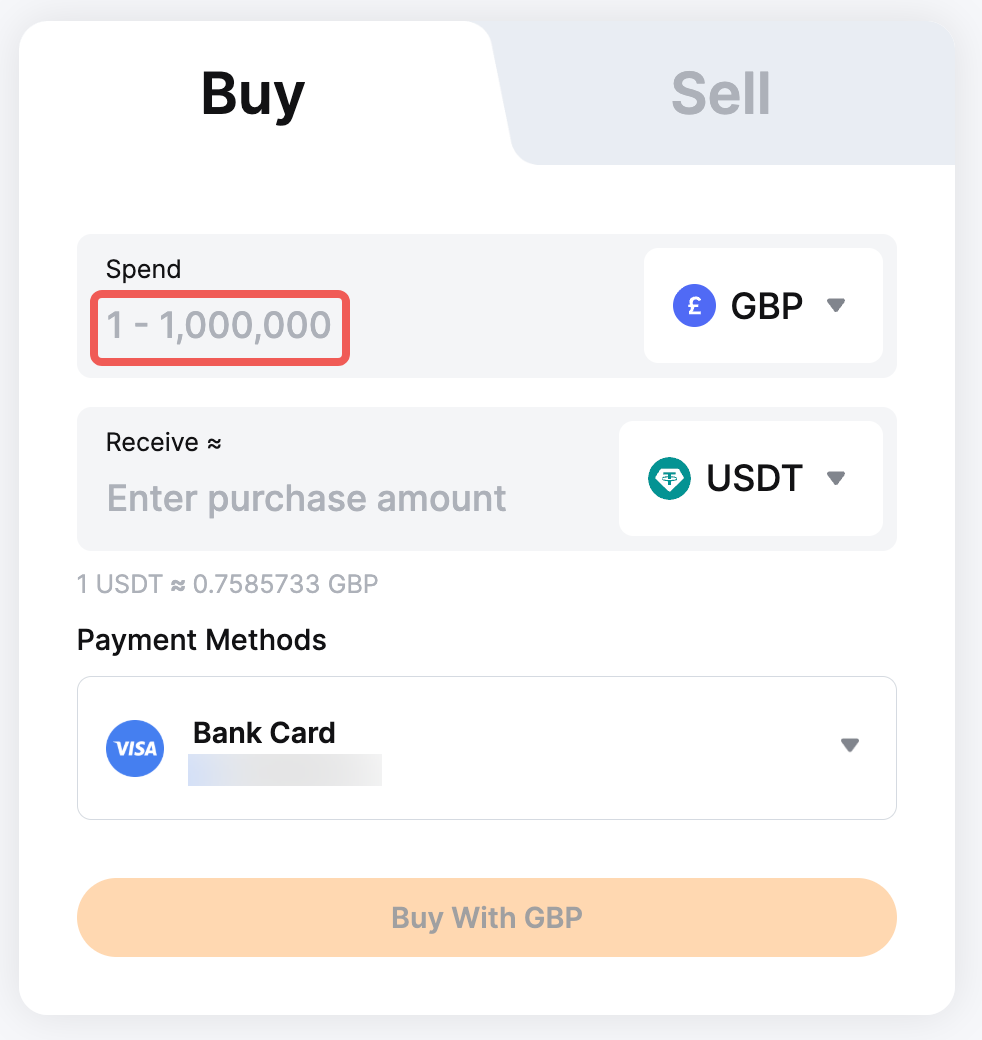This screenshot has height=1040, width=982.
Task: Click the blue VISA card icon
Action: [135, 748]
